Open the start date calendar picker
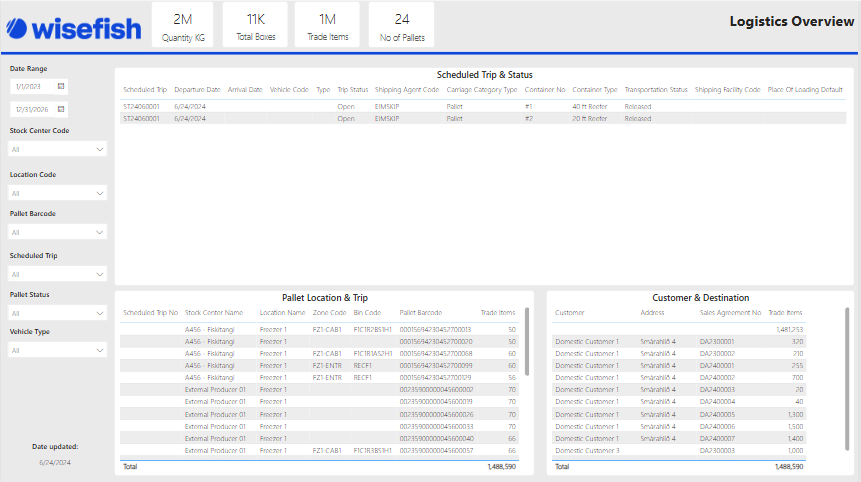Image resolution: width=861 pixels, height=482 pixels. click(x=61, y=87)
